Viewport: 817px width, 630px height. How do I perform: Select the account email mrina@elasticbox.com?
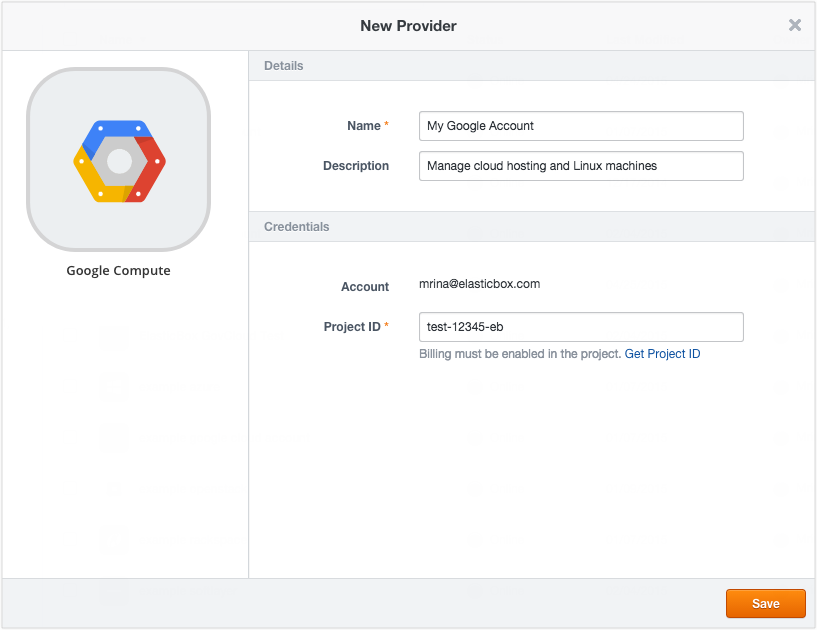click(479, 284)
